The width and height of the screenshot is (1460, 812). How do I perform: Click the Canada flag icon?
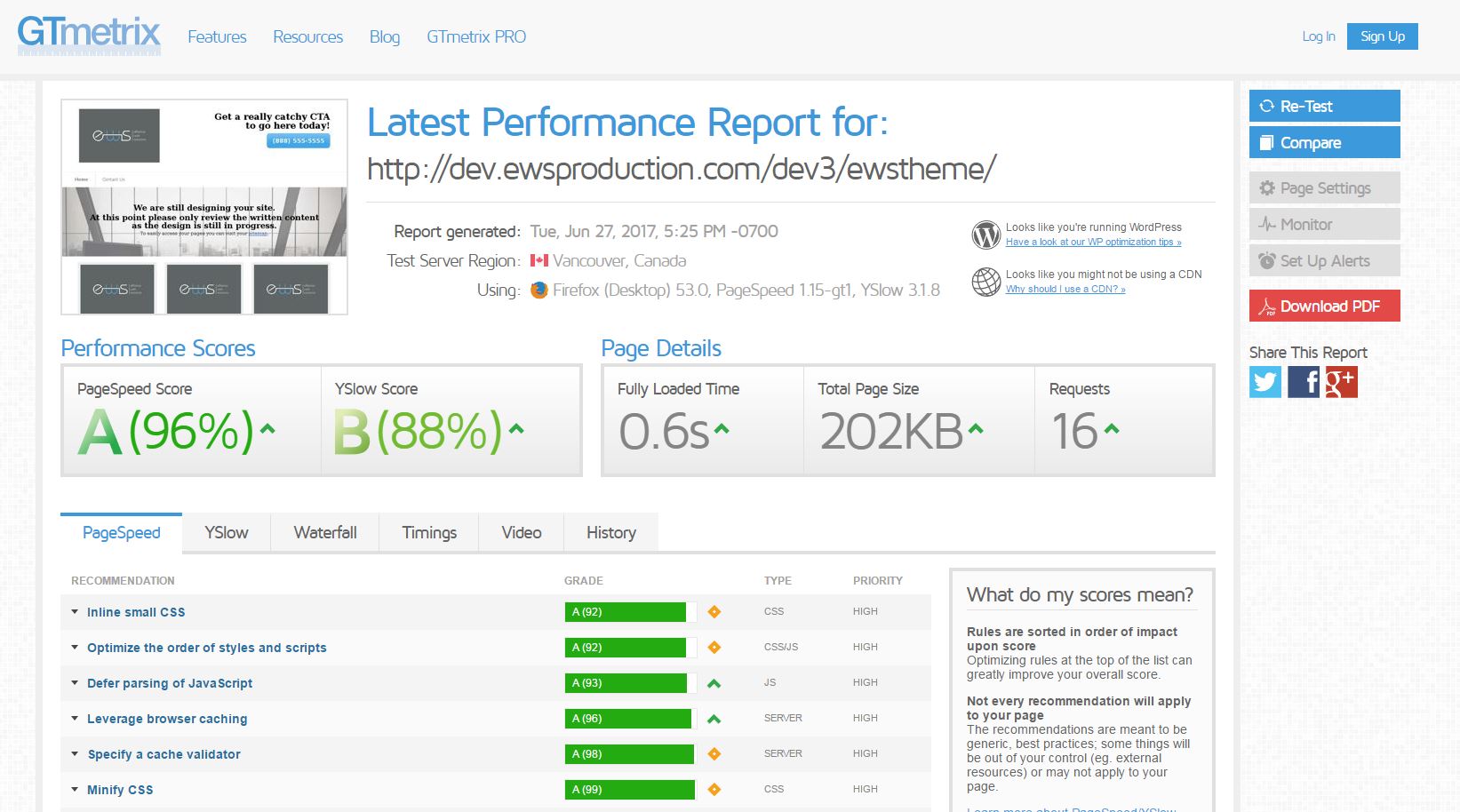[x=539, y=260]
